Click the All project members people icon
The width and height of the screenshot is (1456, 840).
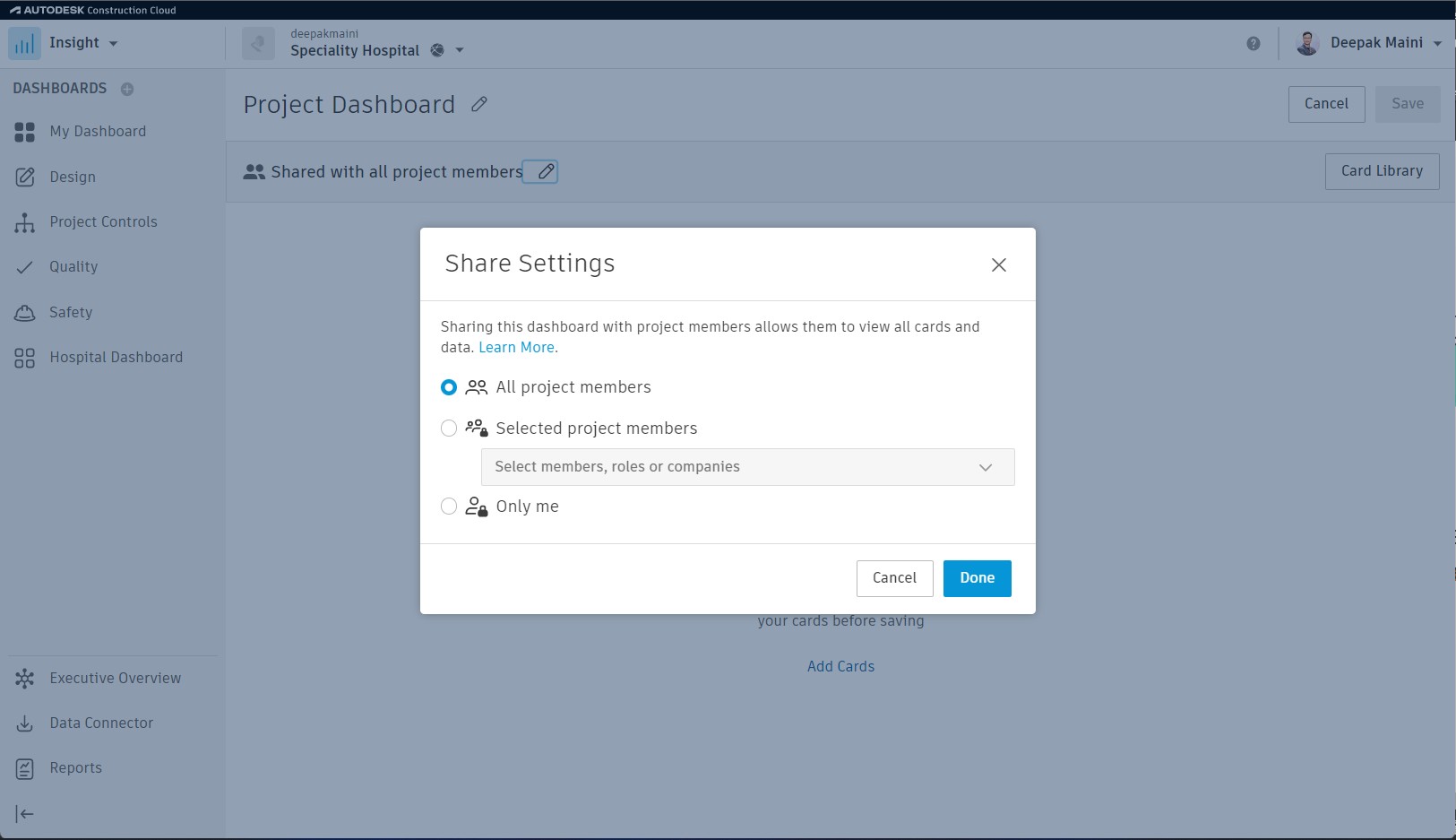pos(477,387)
